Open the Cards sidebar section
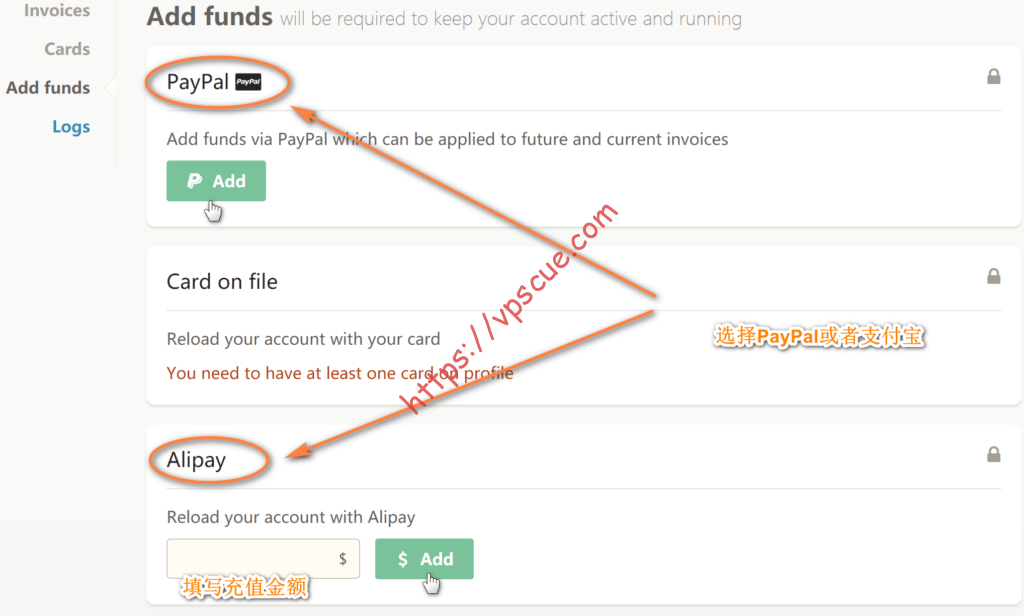 pyautogui.click(x=67, y=49)
